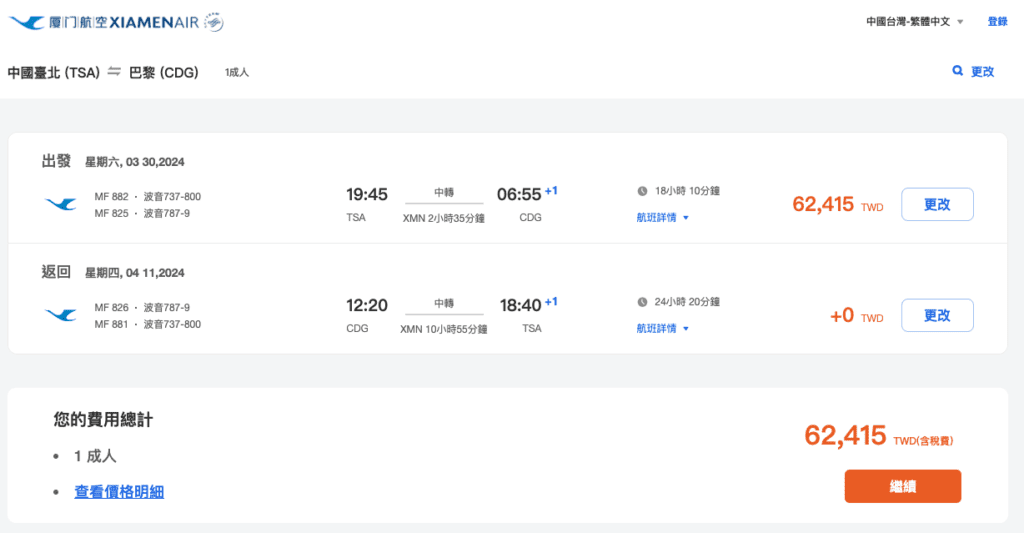Click the return date 星期四, 04 11,2024
1024x533 pixels.
coord(135,273)
